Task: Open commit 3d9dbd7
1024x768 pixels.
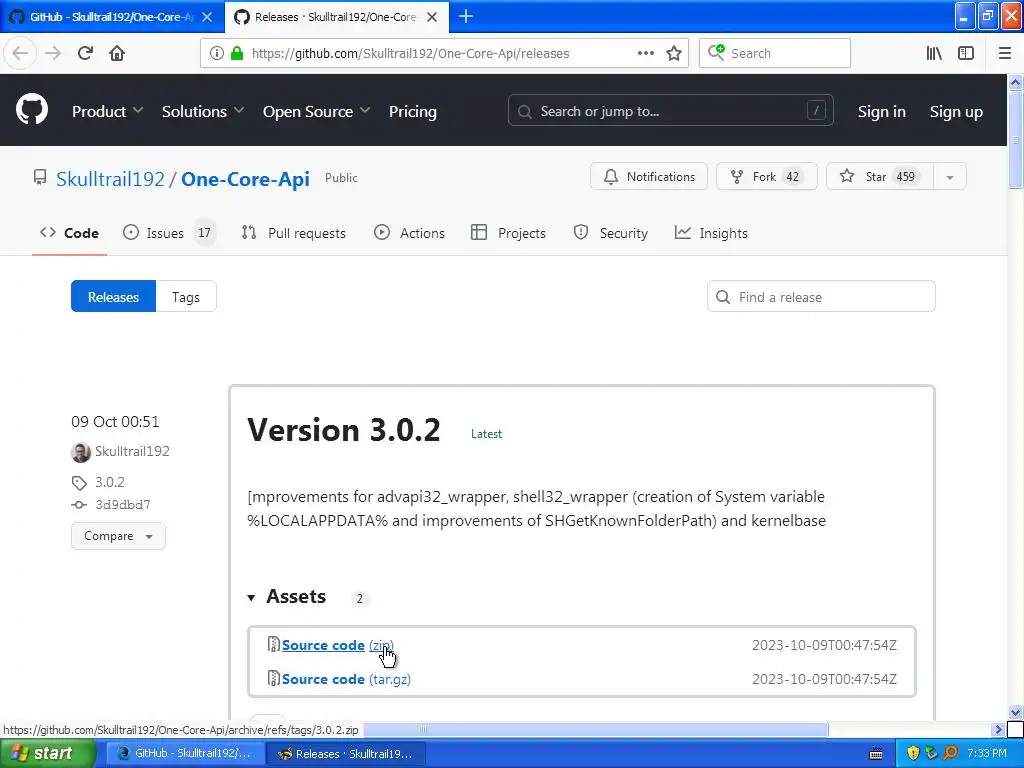Action: [123, 504]
